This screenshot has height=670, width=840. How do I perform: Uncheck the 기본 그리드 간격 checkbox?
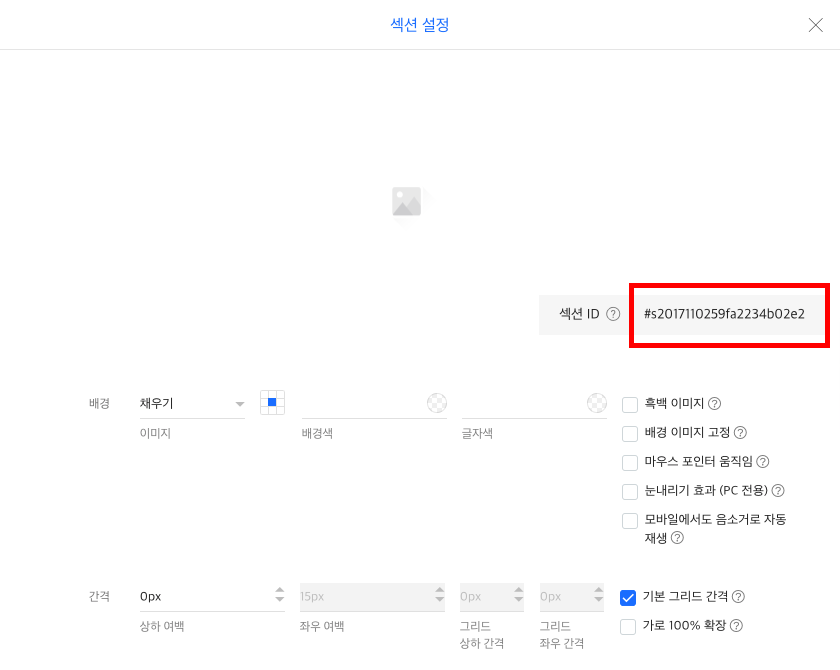coord(629,598)
